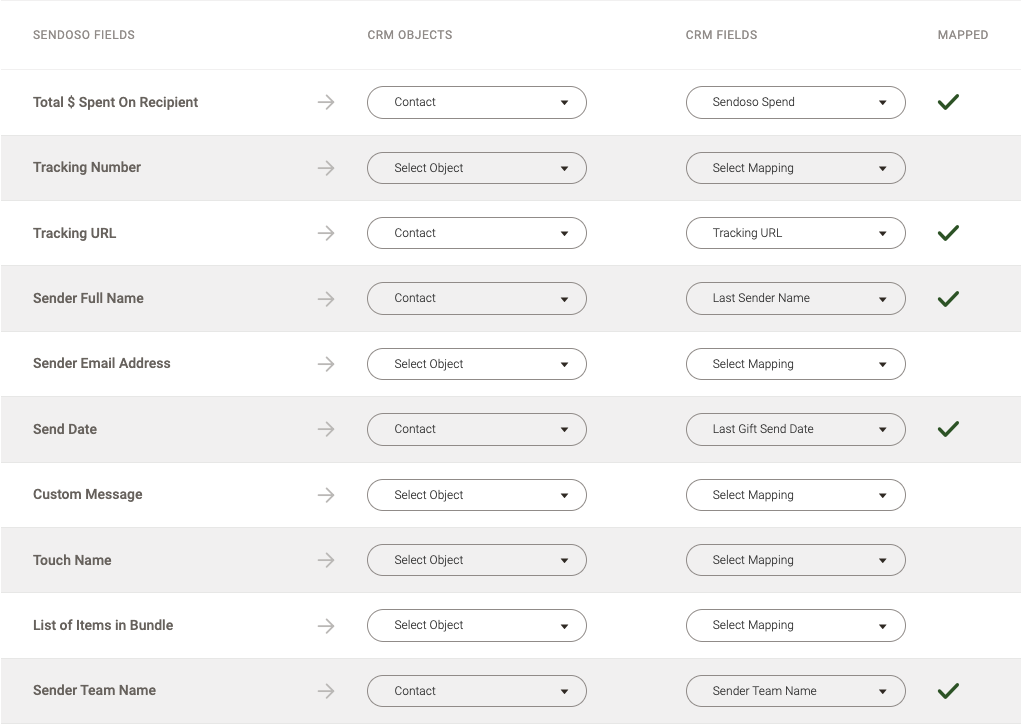Open Select Object dropdown for Tracking Number
The image size is (1023, 726).
(477, 168)
